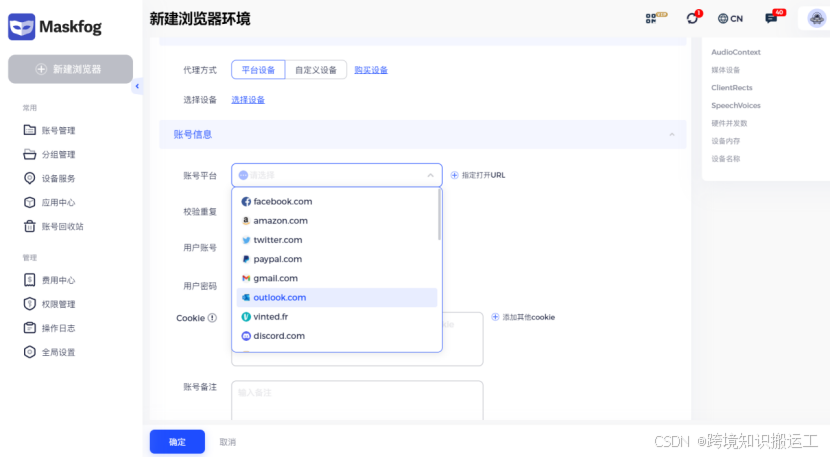Jump to 硬件并发数 in right panel
The width and height of the screenshot is (830, 457).
coord(729,123)
